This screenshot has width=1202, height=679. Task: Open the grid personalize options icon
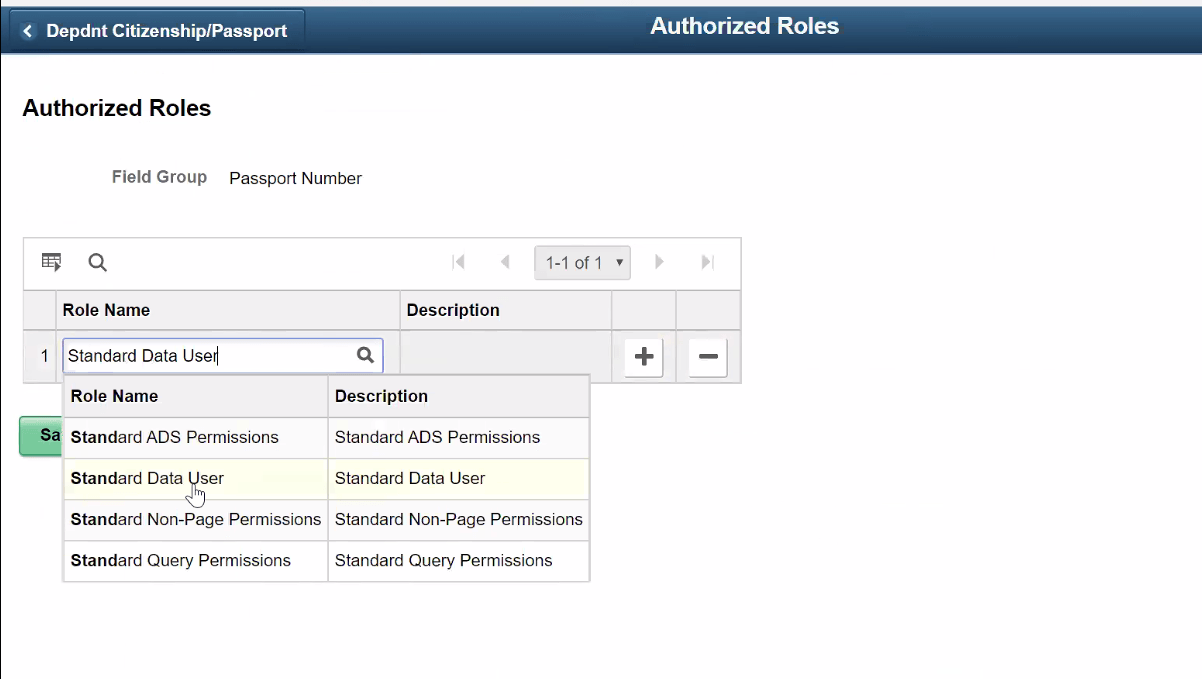tap(51, 262)
